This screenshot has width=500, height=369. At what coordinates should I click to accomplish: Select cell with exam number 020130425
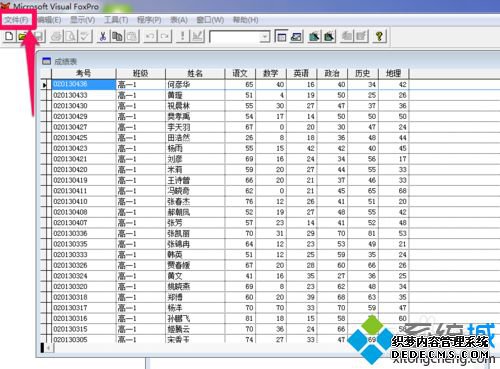[84, 138]
